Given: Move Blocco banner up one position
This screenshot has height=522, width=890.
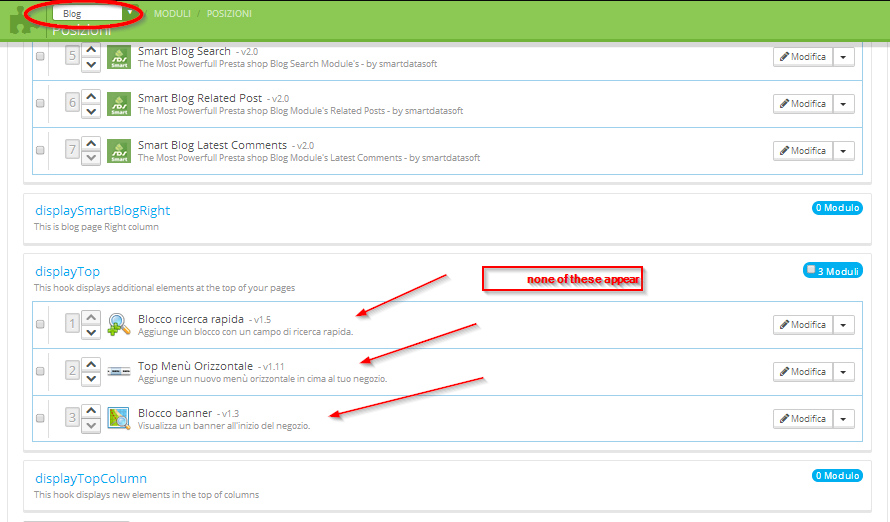Looking at the screenshot, I should coord(91,411).
